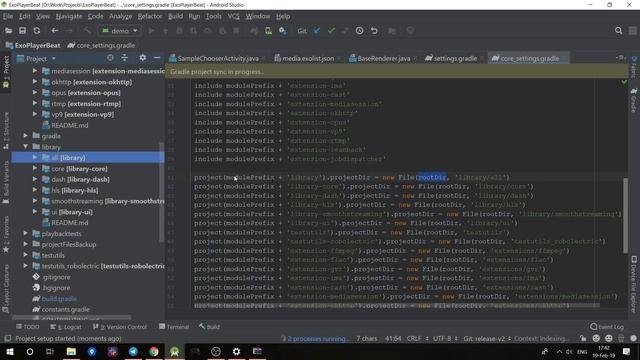Open the Git release-v2 branch menu
Viewport: 640px width, 360px height.
487,338
